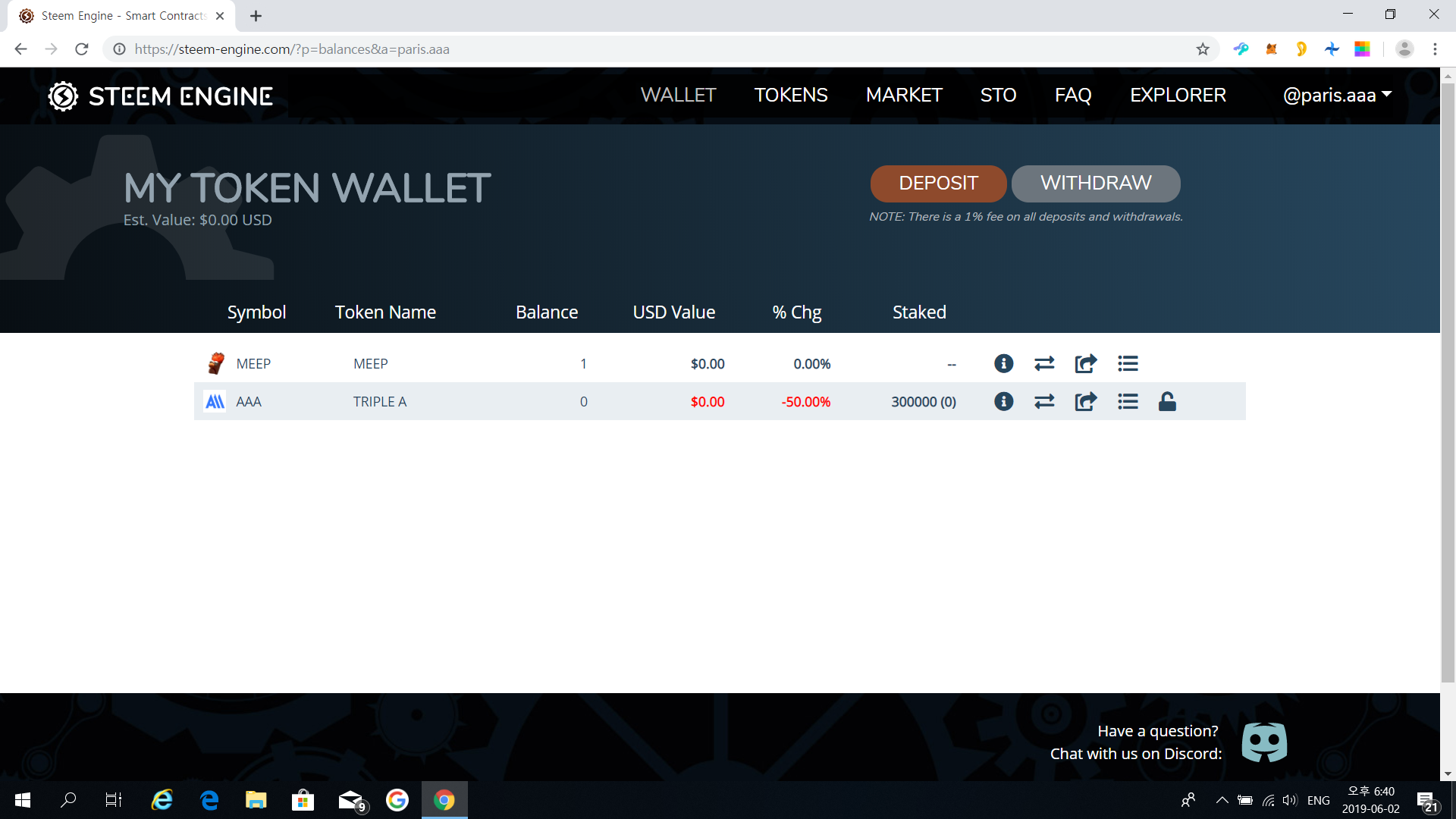The height and width of the screenshot is (819, 1456).
Task: Open Task View on the taskbar
Action: pyautogui.click(x=114, y=800)
